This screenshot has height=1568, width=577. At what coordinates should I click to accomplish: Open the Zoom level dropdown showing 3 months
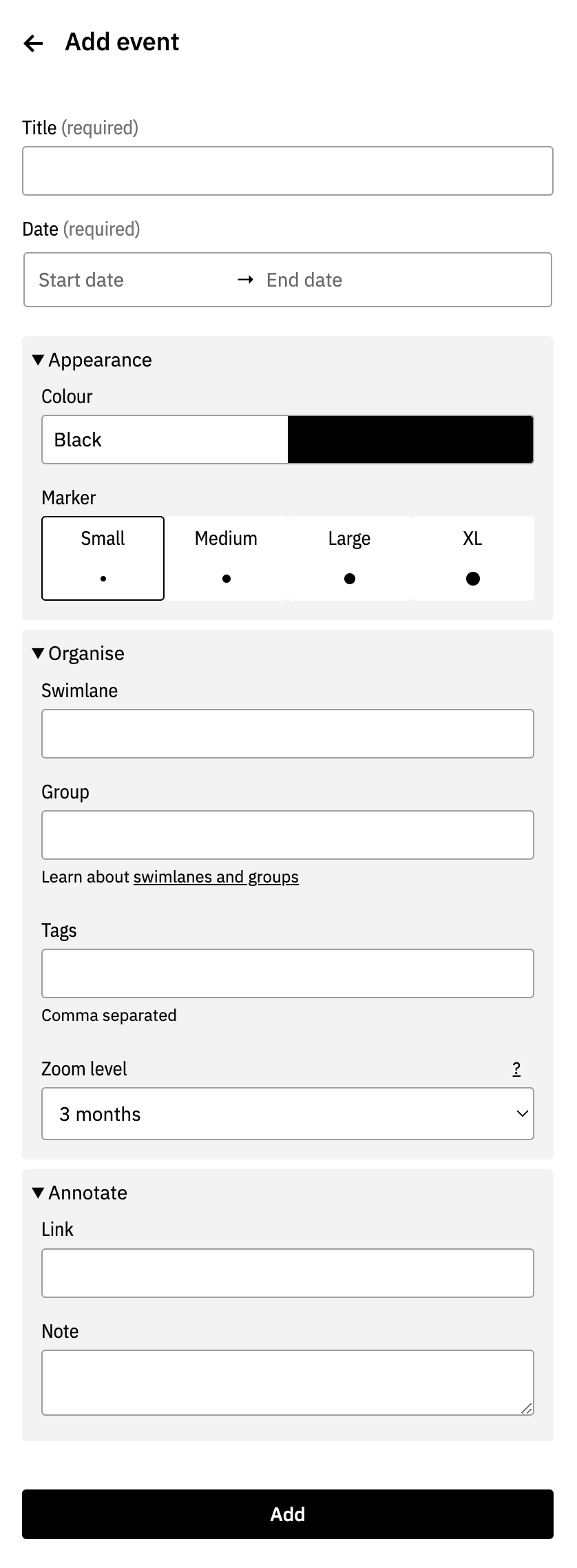tap(288, 1114)
